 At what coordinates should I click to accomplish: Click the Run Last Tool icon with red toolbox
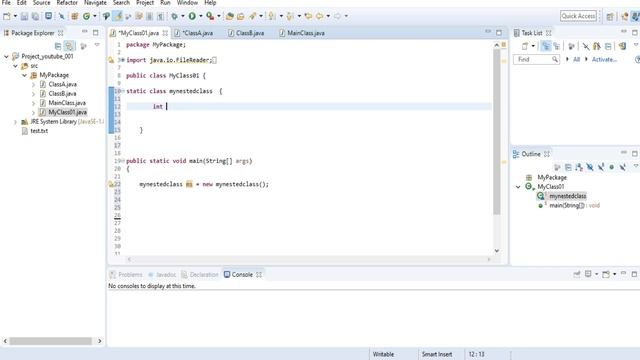[210, 16]
